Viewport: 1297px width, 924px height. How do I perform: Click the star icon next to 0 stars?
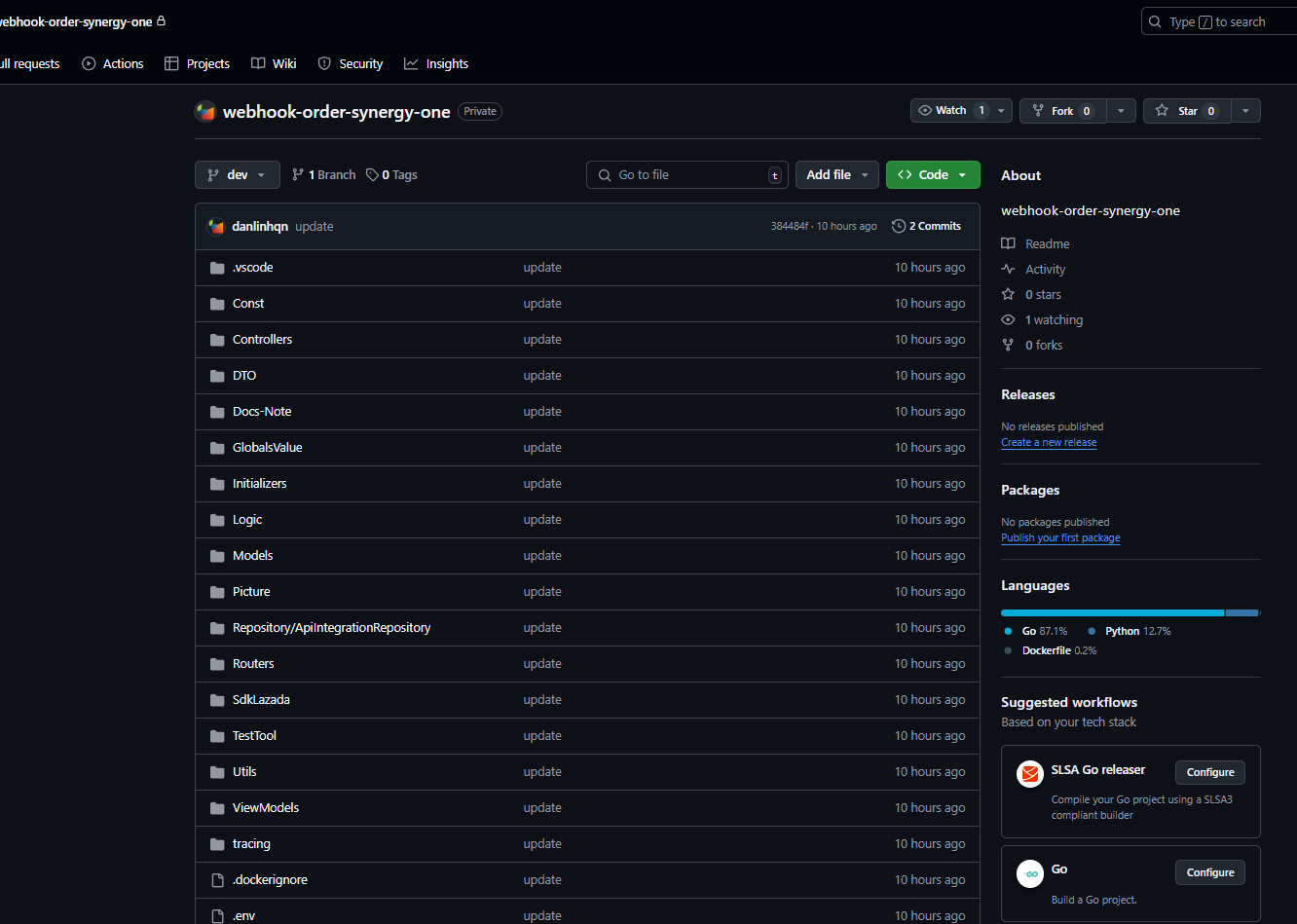1008,294
